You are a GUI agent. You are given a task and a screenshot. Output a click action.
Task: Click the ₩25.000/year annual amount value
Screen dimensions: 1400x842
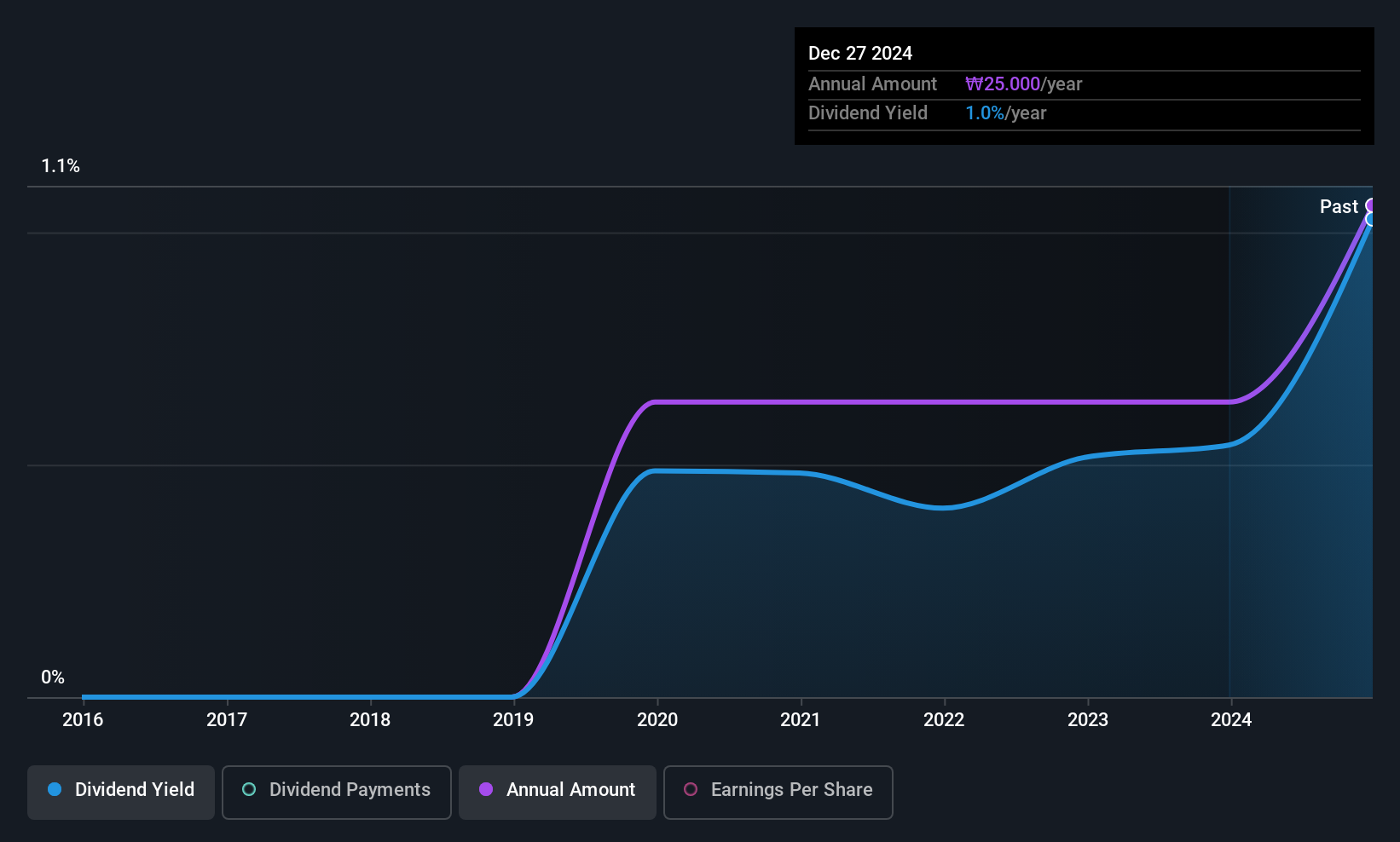click(x=1023, y=84)
